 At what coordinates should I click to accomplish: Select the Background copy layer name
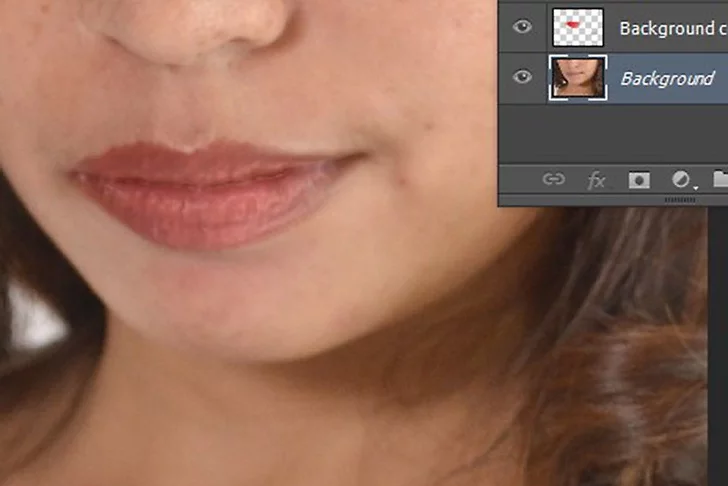click(671, 28)
